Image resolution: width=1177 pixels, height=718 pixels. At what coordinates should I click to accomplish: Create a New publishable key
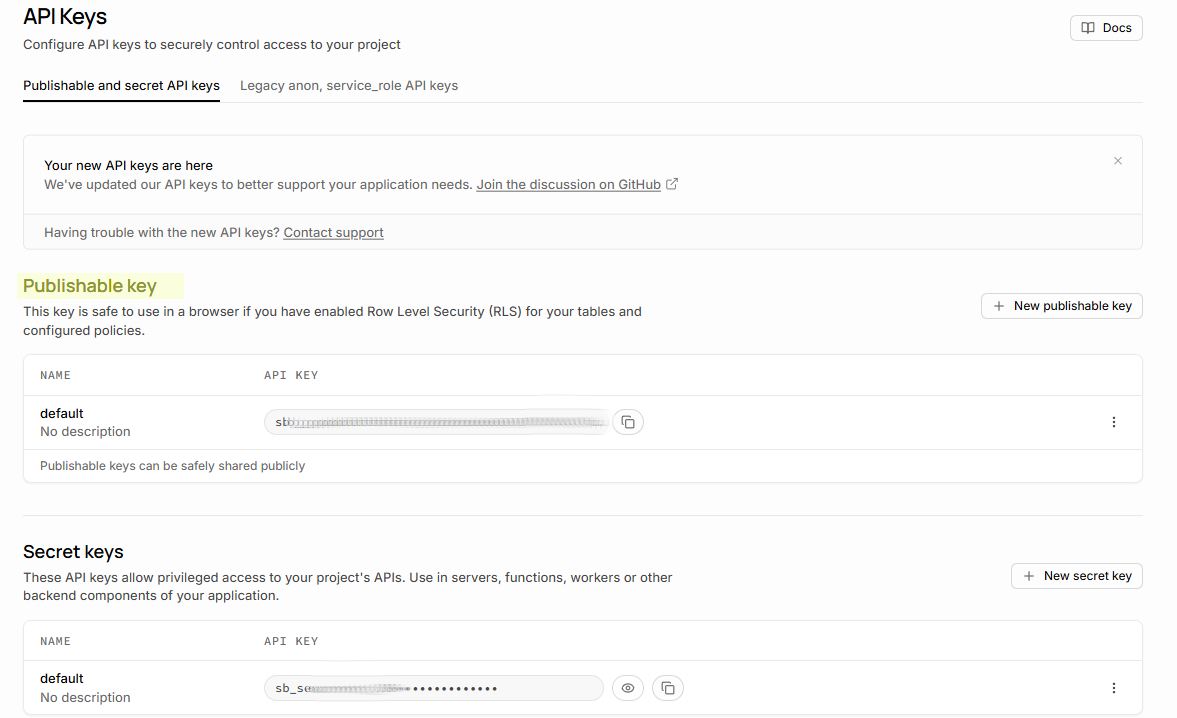coord(1061,306)
